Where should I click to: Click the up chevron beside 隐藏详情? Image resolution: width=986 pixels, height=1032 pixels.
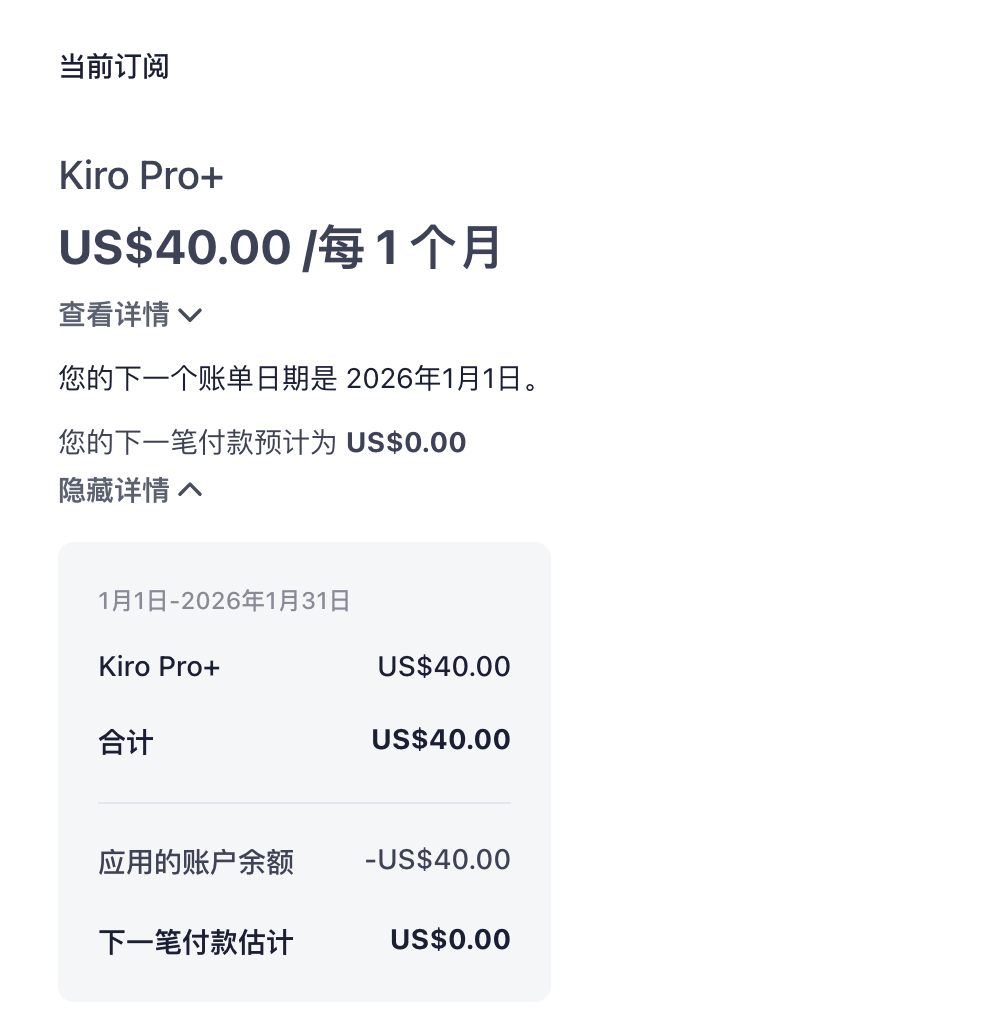[190, 490]
